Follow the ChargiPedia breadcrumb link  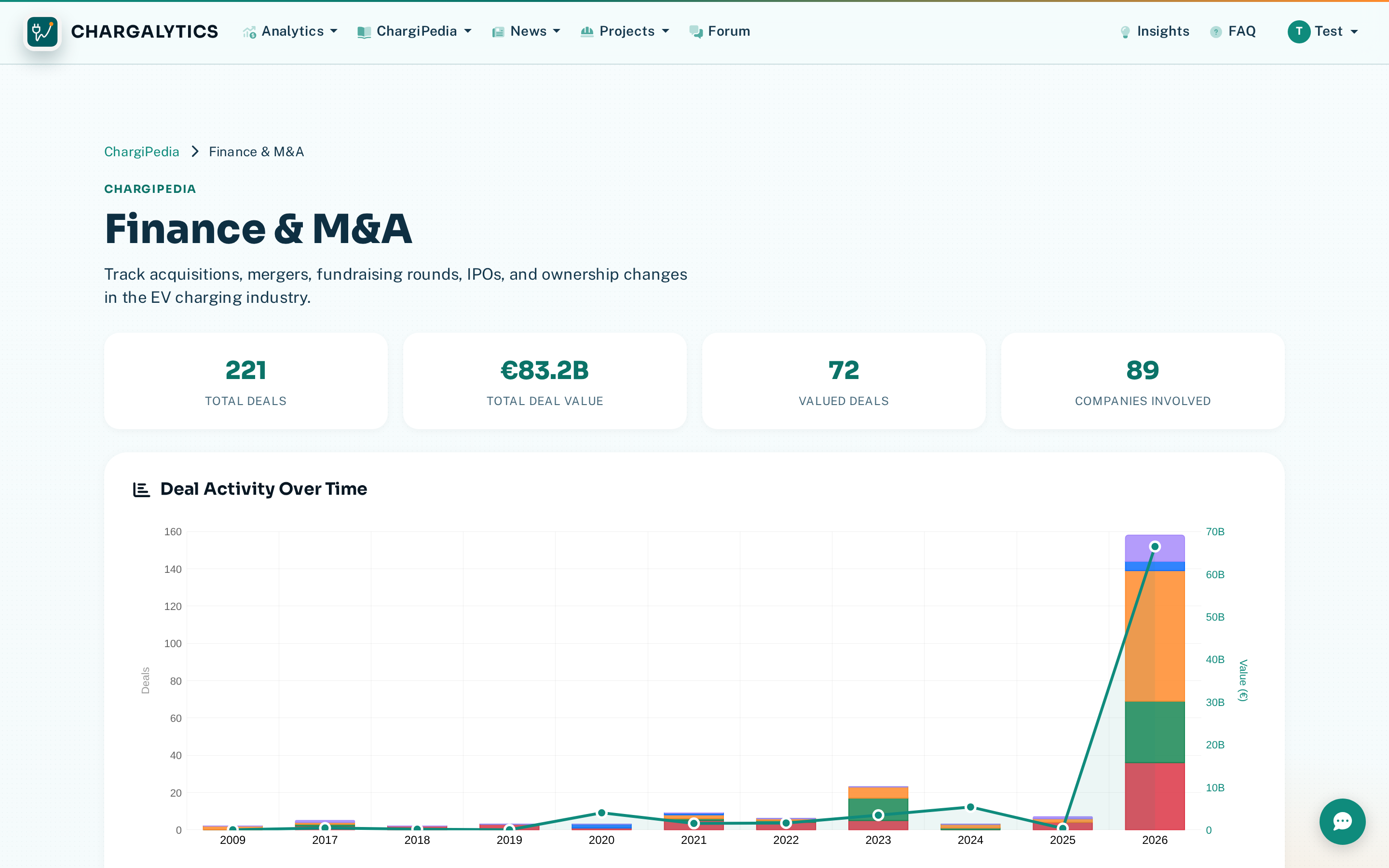(x=142, y=151)
